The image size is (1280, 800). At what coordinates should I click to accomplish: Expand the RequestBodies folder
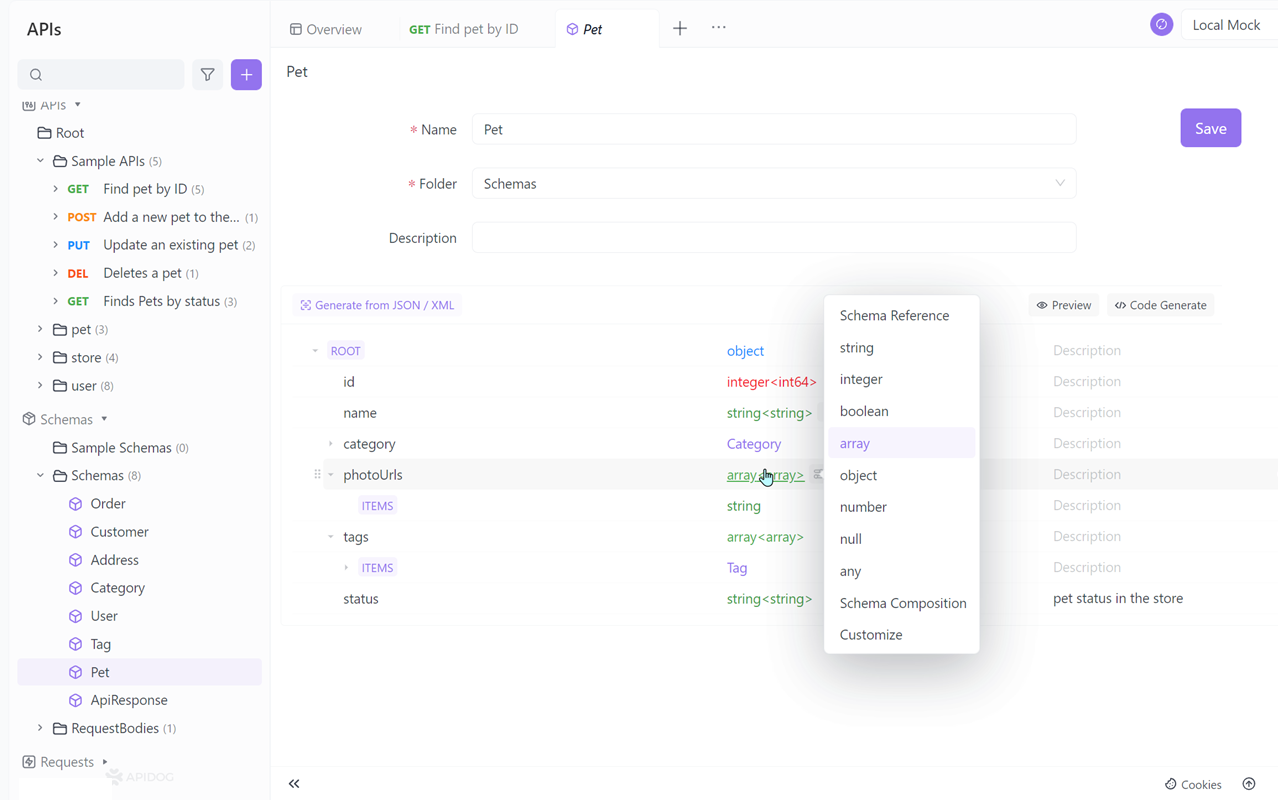[x=41, y=728]
